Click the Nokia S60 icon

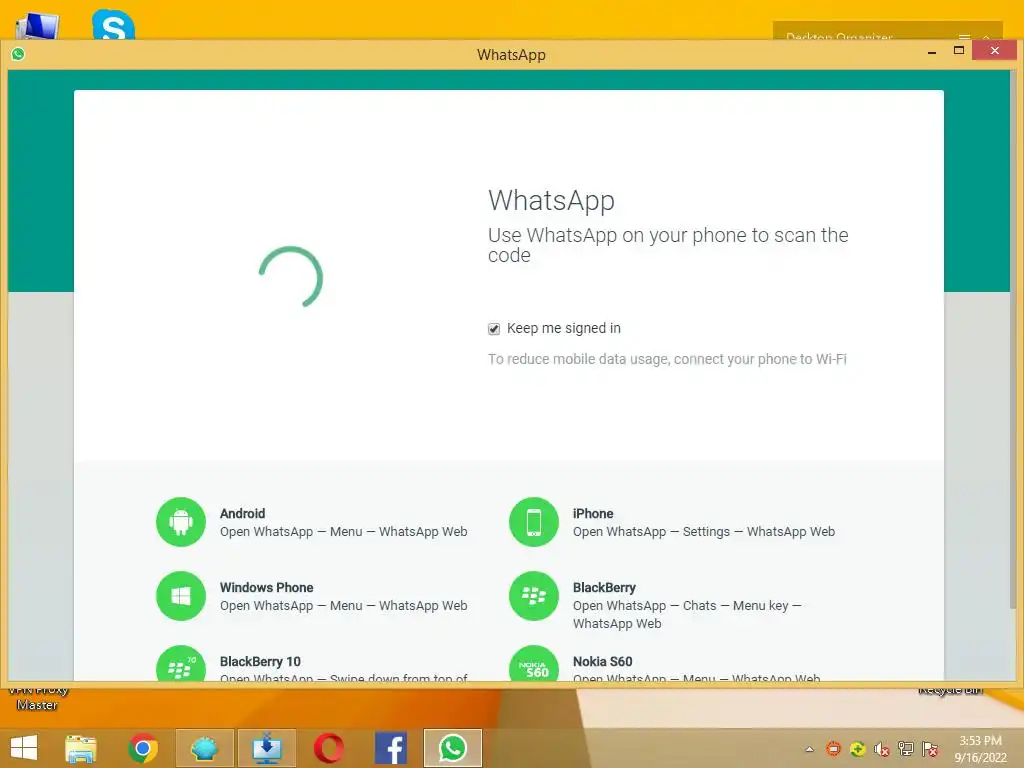pyautogui.click(x=534, y=664)
